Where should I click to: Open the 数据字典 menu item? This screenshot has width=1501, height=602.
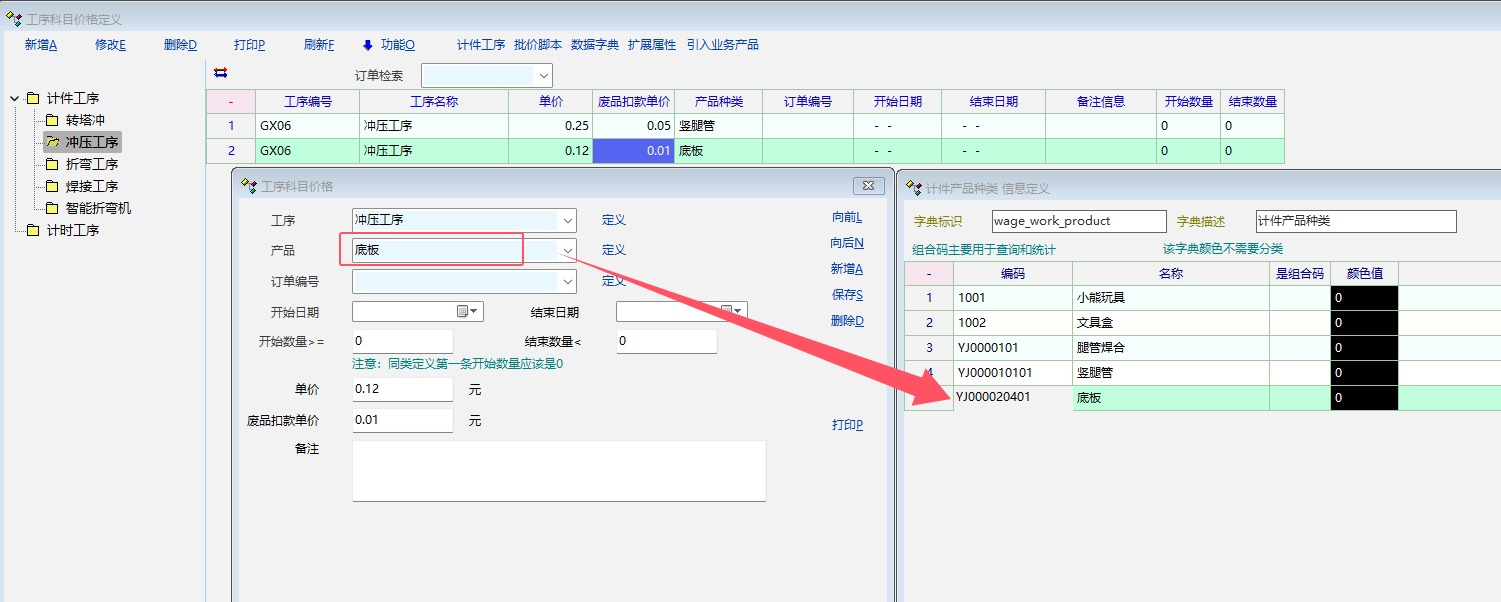coord(595,45)
